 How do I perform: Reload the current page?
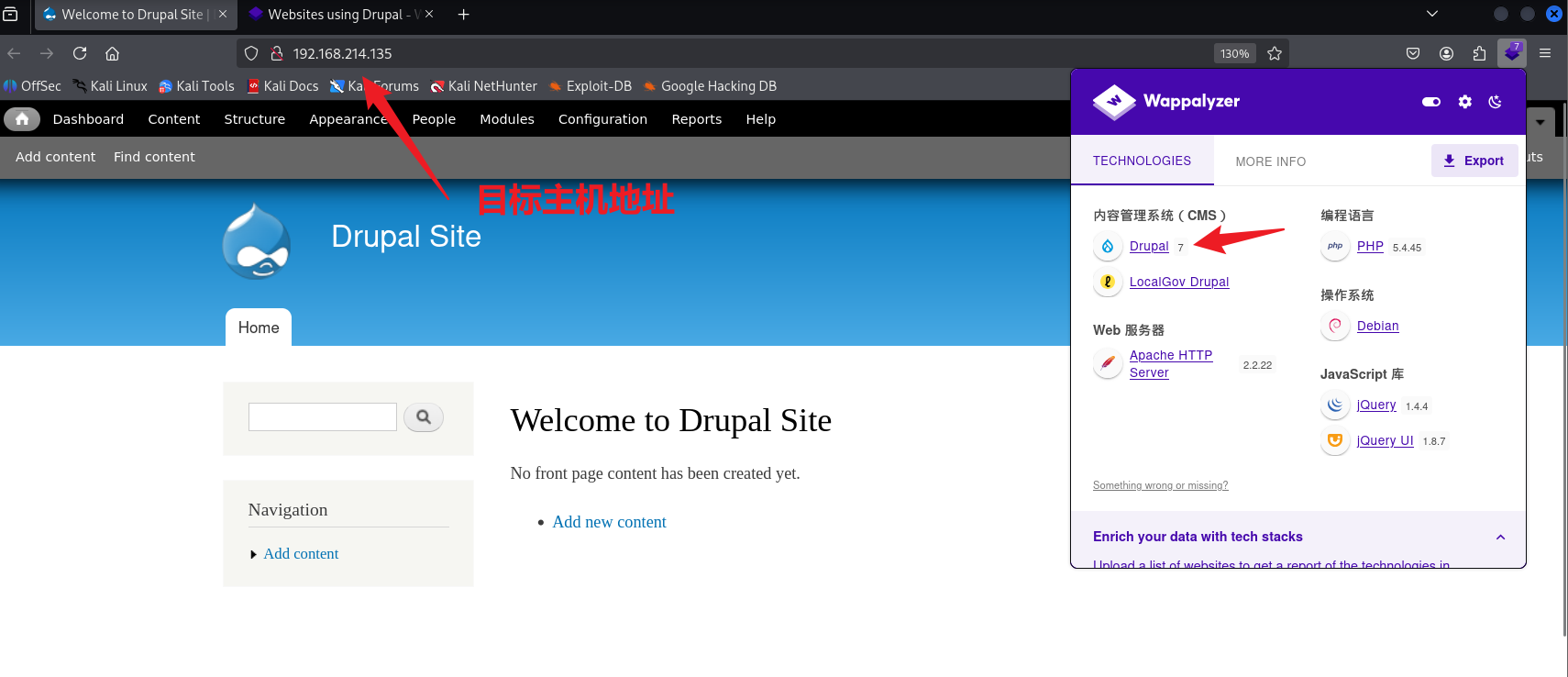coord(80,54)
